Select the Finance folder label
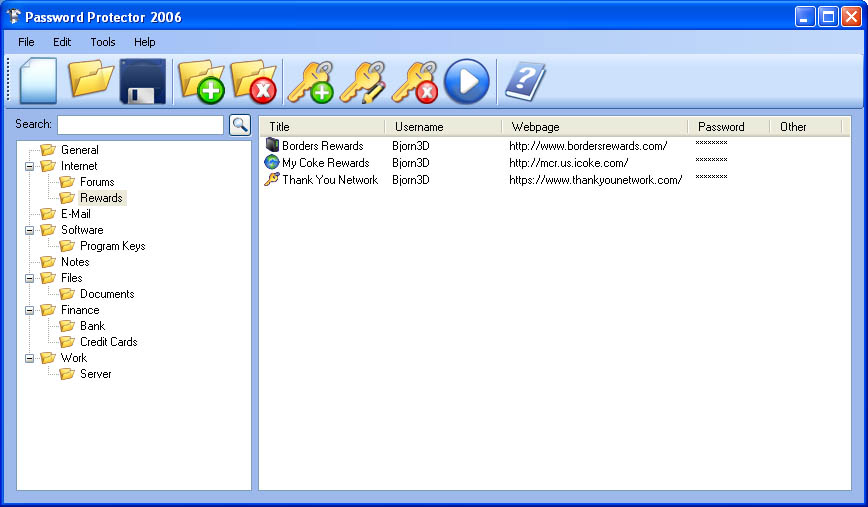Image resolution: width=868 pixels, height=507 pixels. point(80,309)
